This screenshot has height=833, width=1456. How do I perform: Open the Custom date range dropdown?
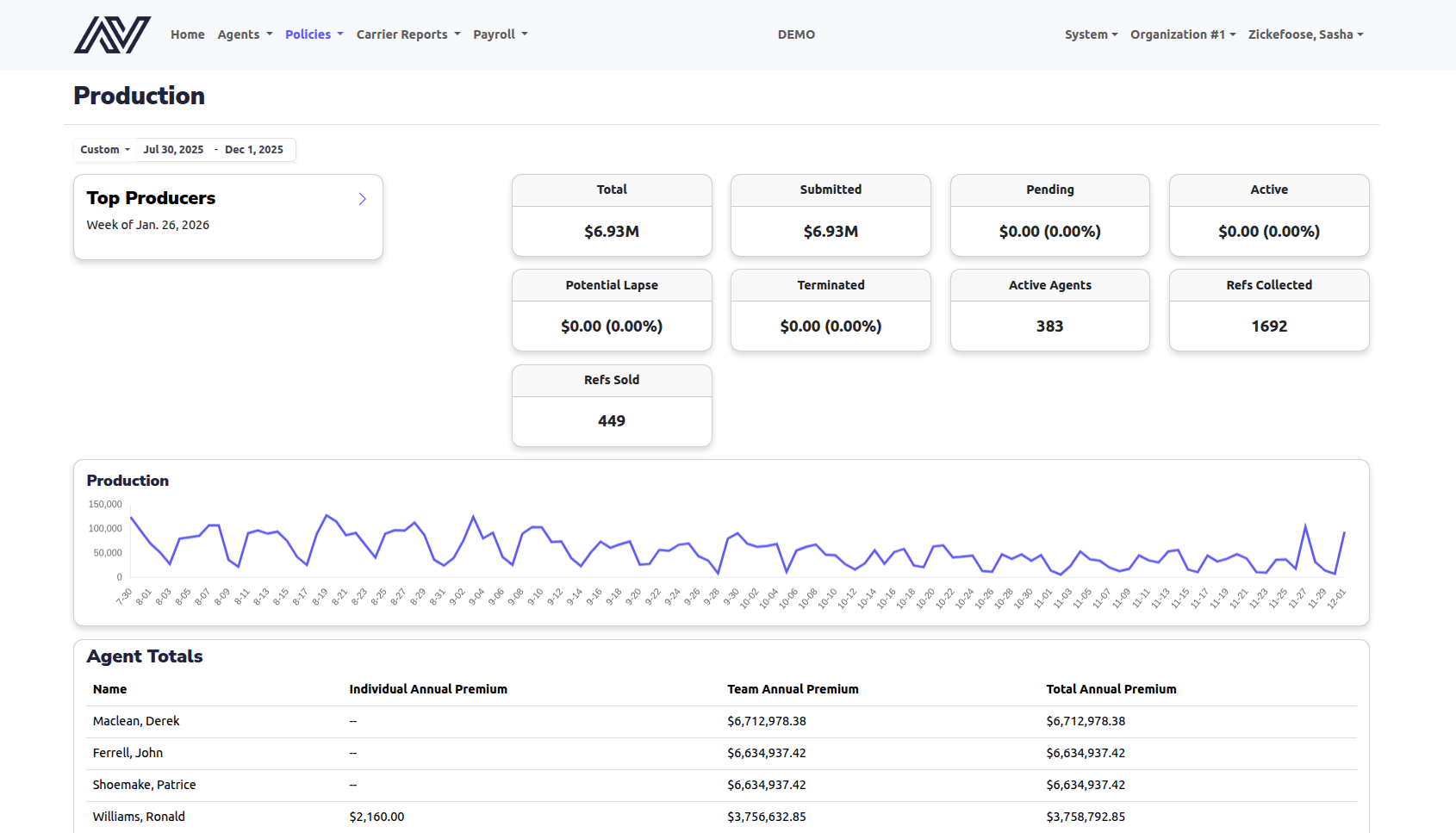[105, 150]
